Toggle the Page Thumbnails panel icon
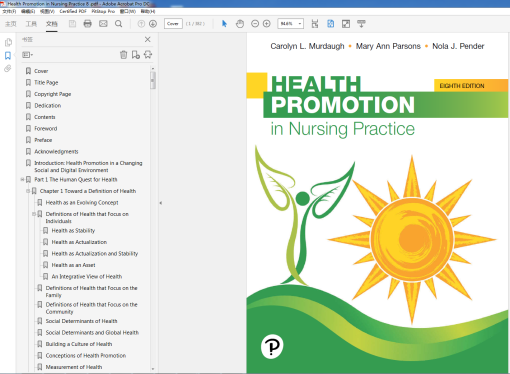Image resolution: width=510 pixels, height=374 pixels. pos(8,42)
